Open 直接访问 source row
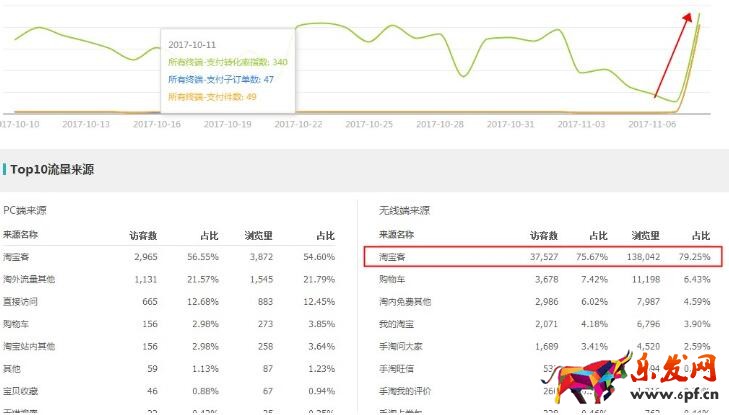Screen dimensions: 729x415 pos(22,302)
